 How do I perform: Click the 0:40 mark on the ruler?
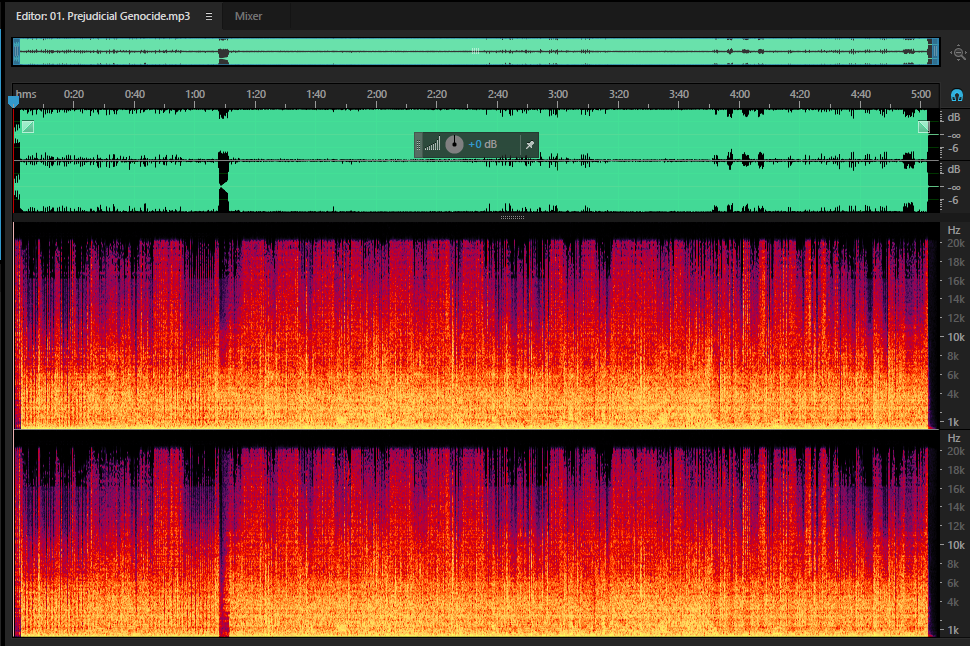pyautogui.click(x=134, y=94)
